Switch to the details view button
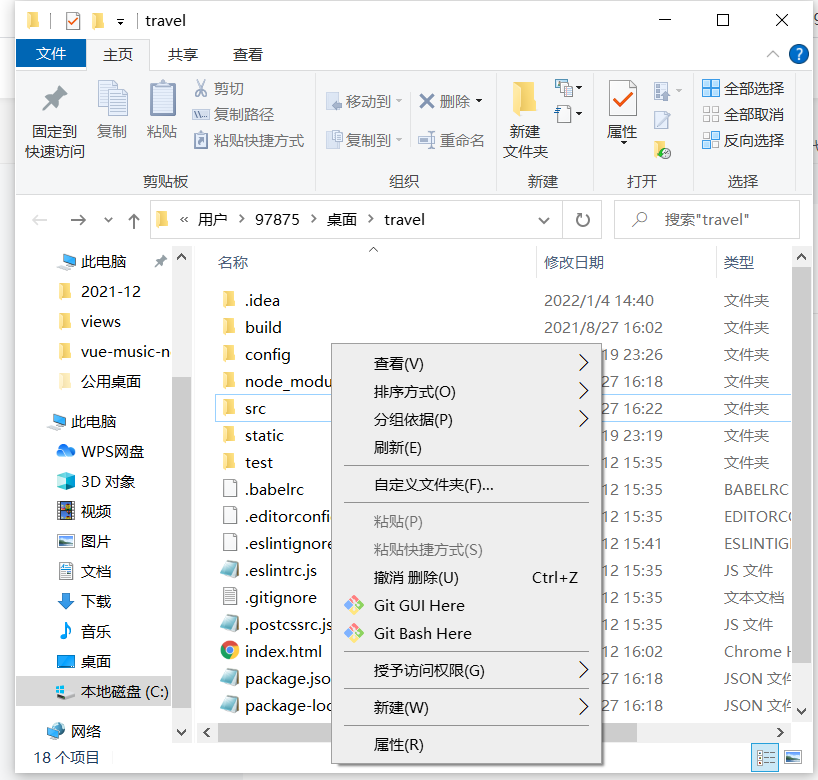818x780 pixels. coord(765,757)
